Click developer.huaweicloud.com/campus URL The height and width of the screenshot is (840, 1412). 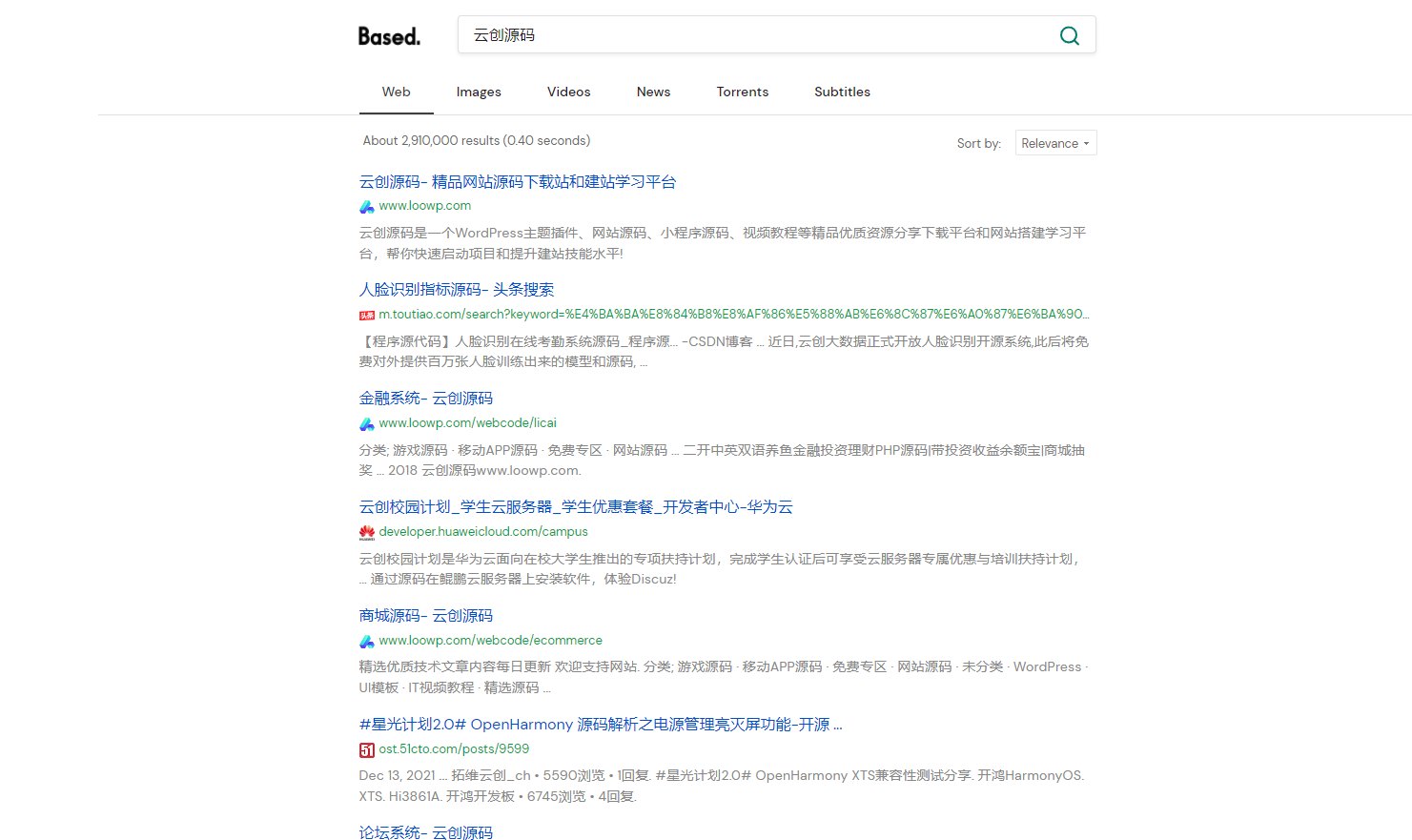pos(483,532)
